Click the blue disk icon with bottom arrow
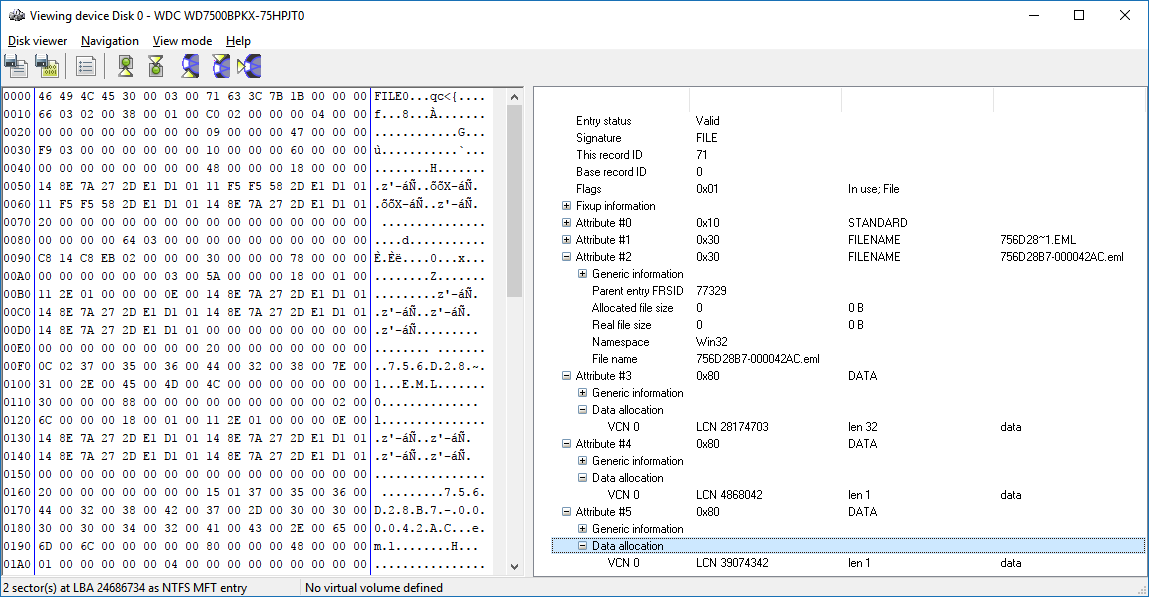 [190, 66]
